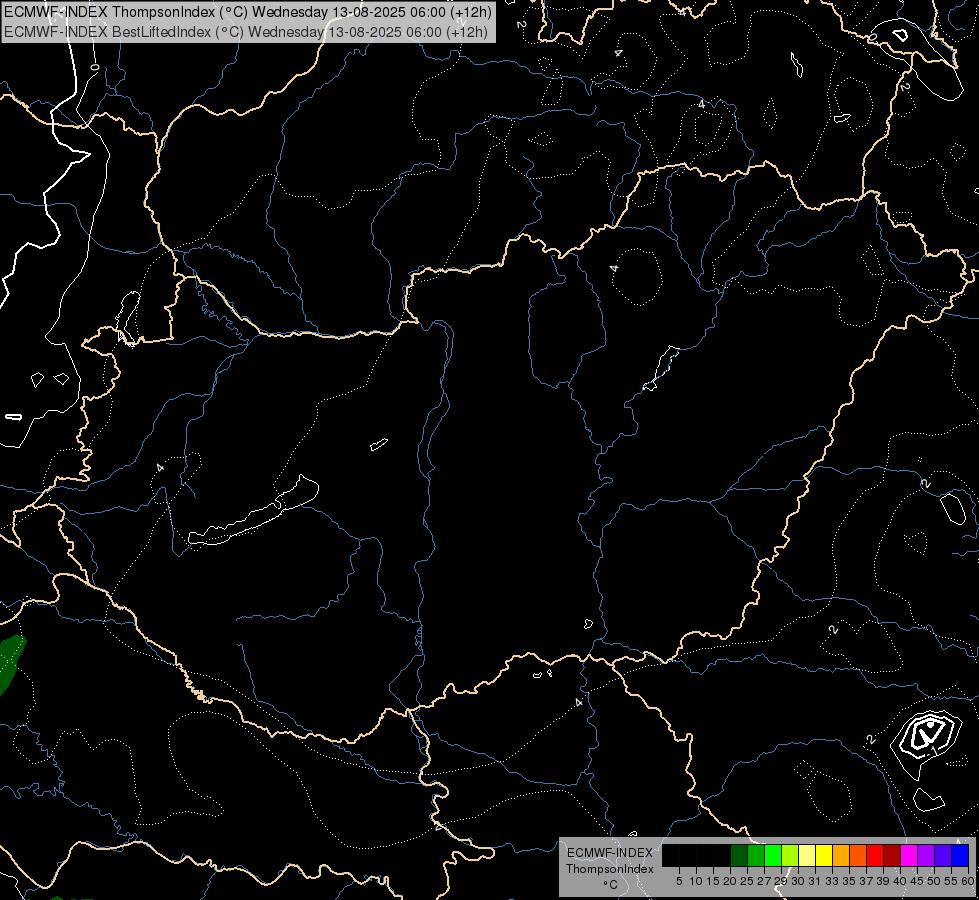Image resolution: width=979 pixels, height=900 pixels.
Task: Click the ThompsonIndex title line at top
Action: pyautogui.click(x=248, y=12)
